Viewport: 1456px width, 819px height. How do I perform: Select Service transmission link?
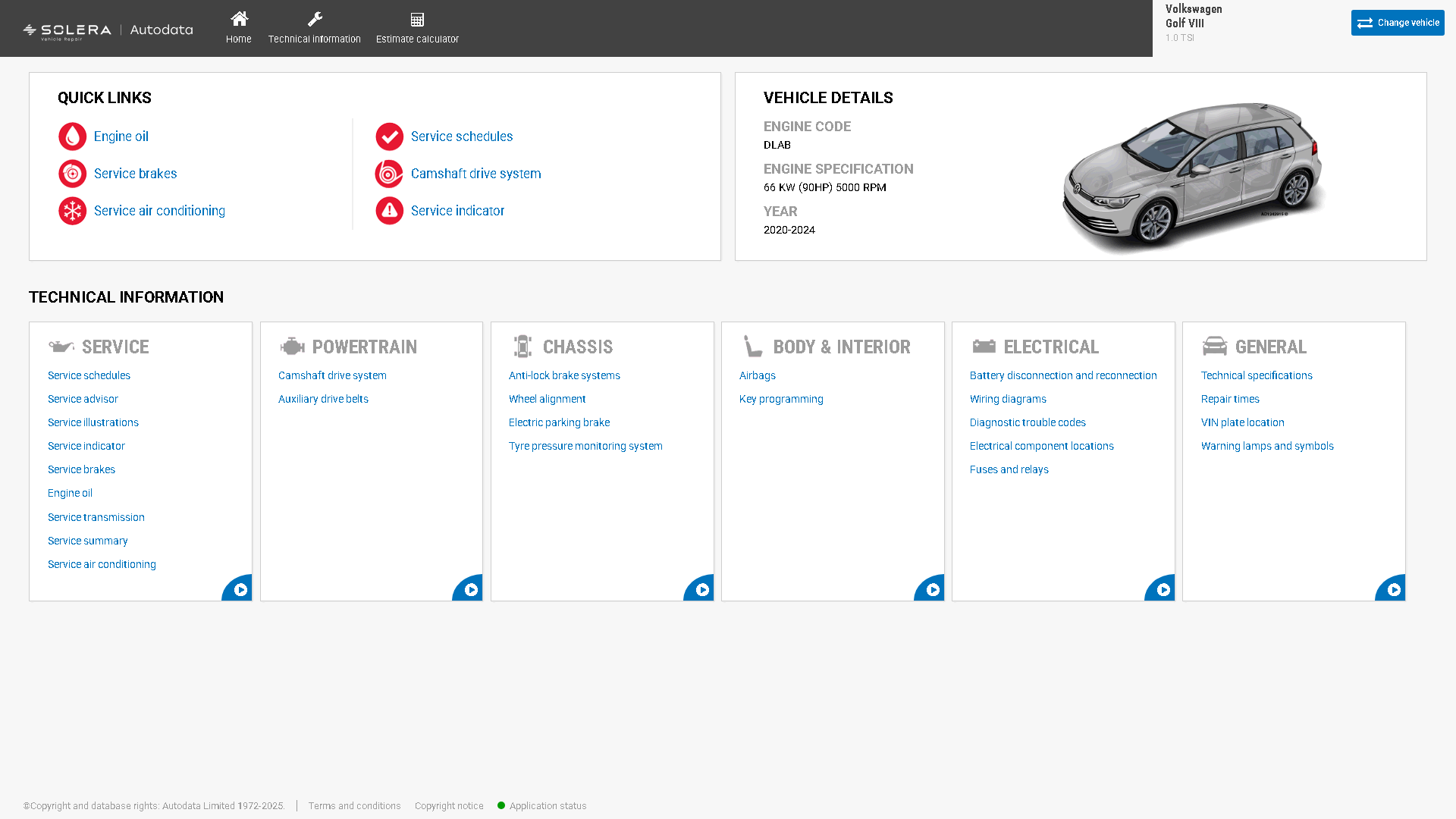coord(96,517)
